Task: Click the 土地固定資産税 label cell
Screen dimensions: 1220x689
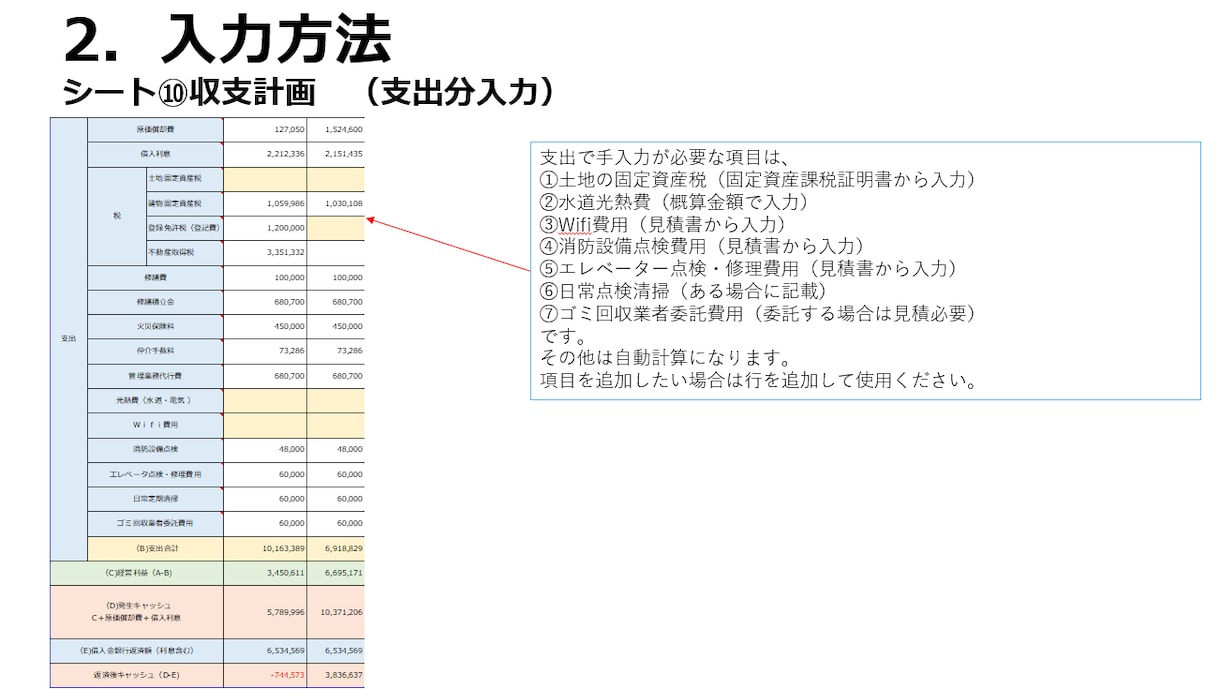Action: pos(184,179)
